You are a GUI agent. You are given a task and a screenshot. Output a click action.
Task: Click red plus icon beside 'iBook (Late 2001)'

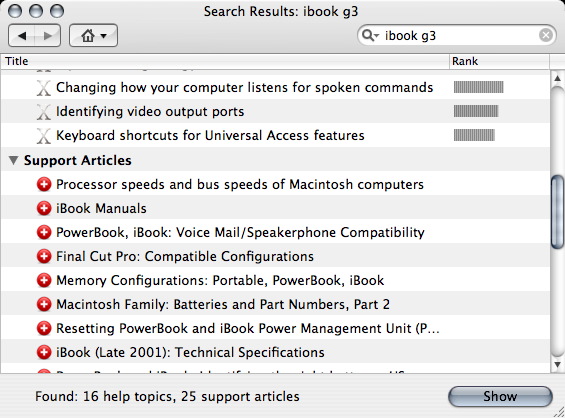[x=44, y=352]
